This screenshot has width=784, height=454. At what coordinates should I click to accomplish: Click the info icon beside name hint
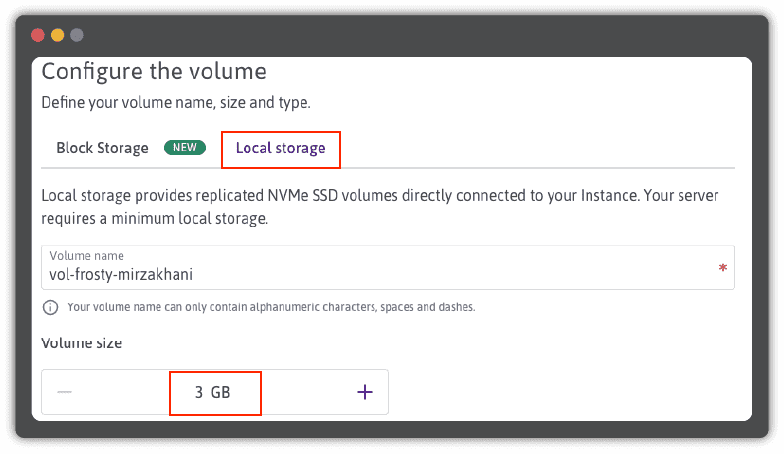(50, 307)
